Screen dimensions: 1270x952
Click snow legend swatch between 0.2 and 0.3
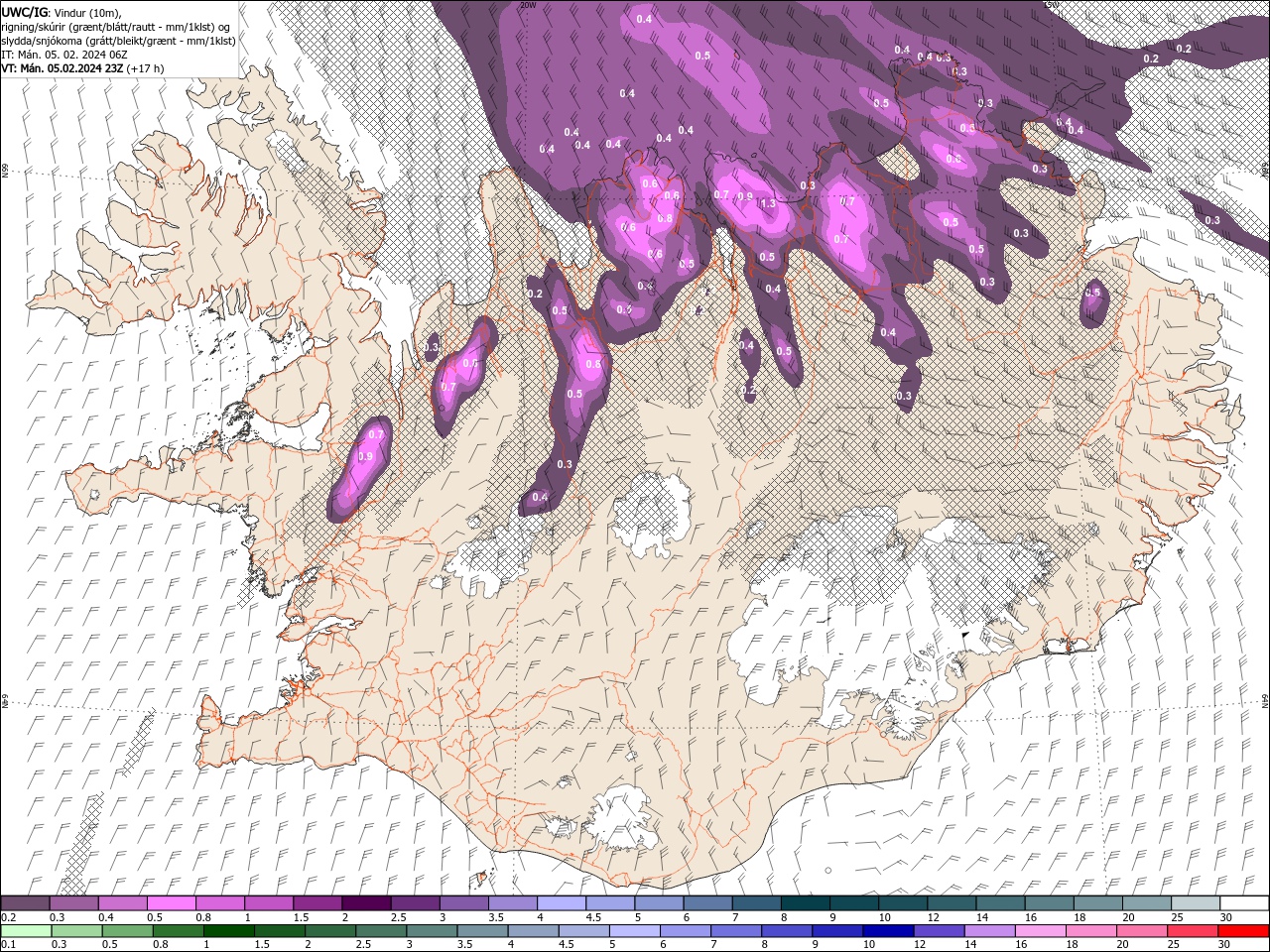(x=25, y=902)
